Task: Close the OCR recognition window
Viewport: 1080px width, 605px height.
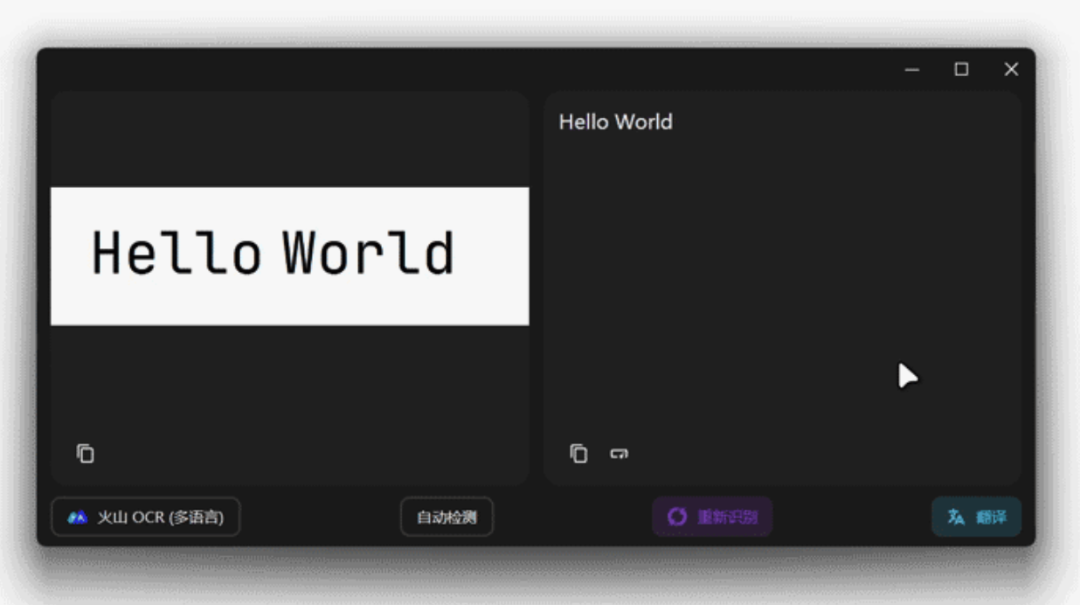Action: [1011, 69]
